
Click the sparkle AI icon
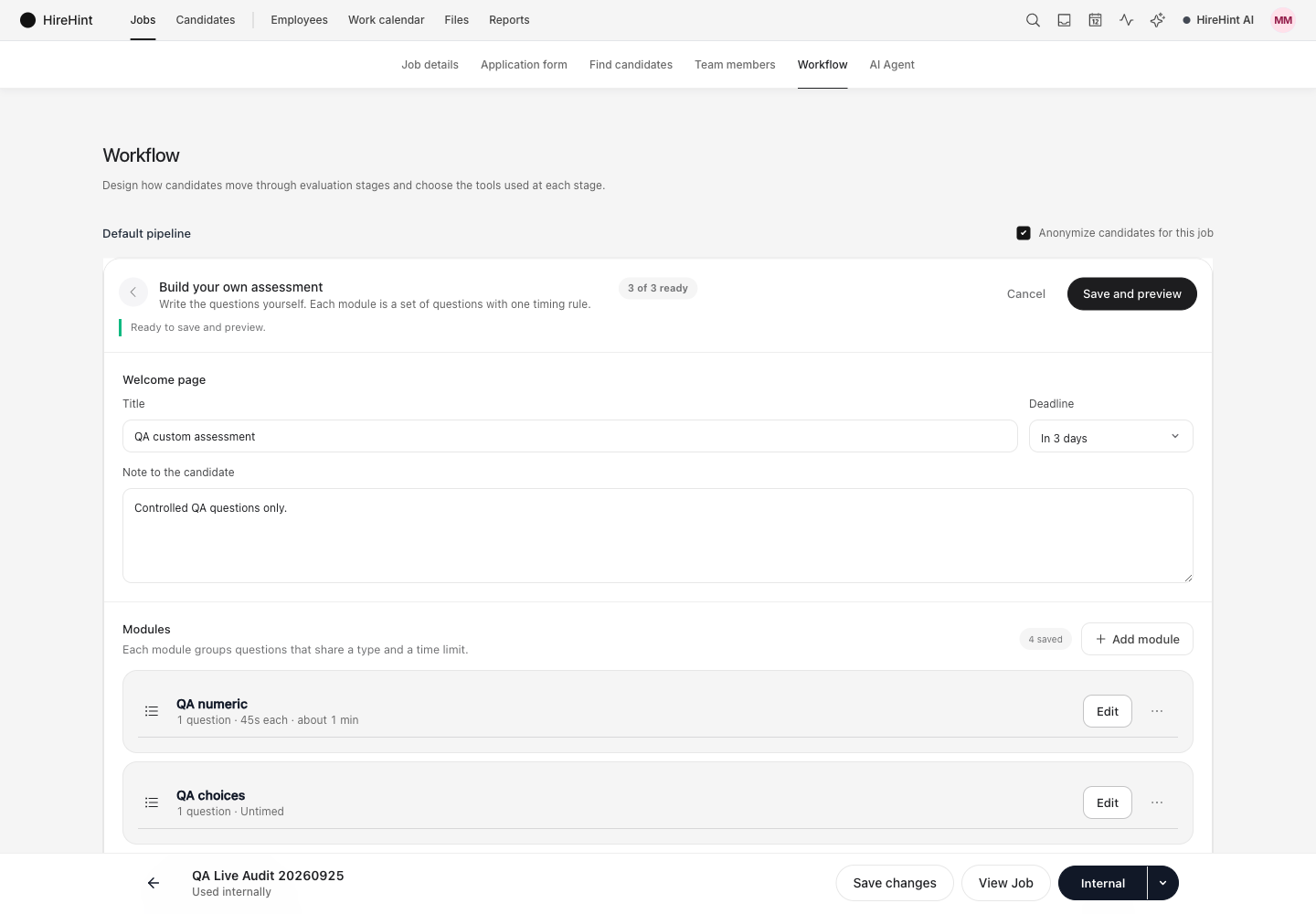point(1157,20)
